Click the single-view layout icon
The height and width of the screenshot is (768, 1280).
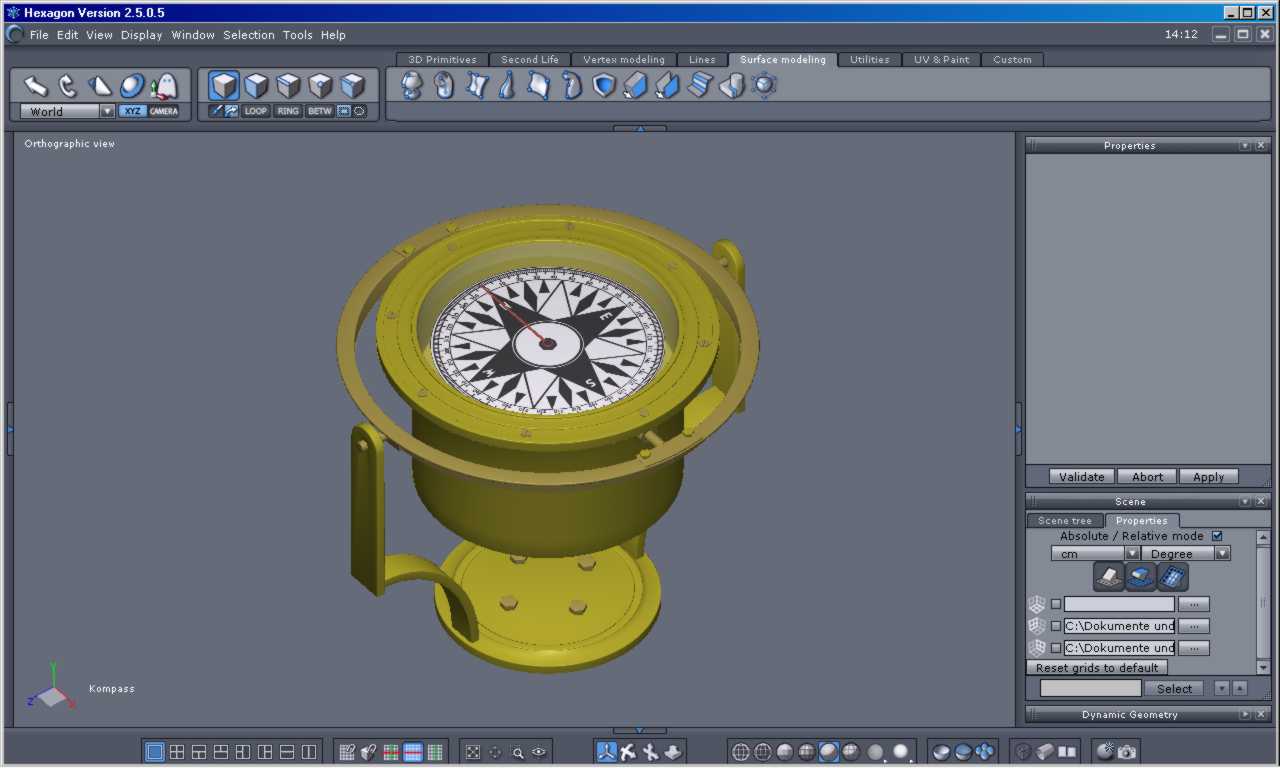point(155,752)
